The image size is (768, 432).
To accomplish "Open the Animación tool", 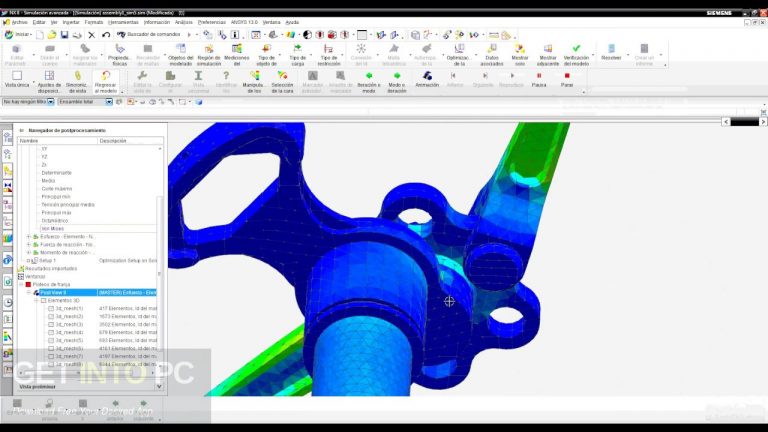I will click(x=427, y=79).
